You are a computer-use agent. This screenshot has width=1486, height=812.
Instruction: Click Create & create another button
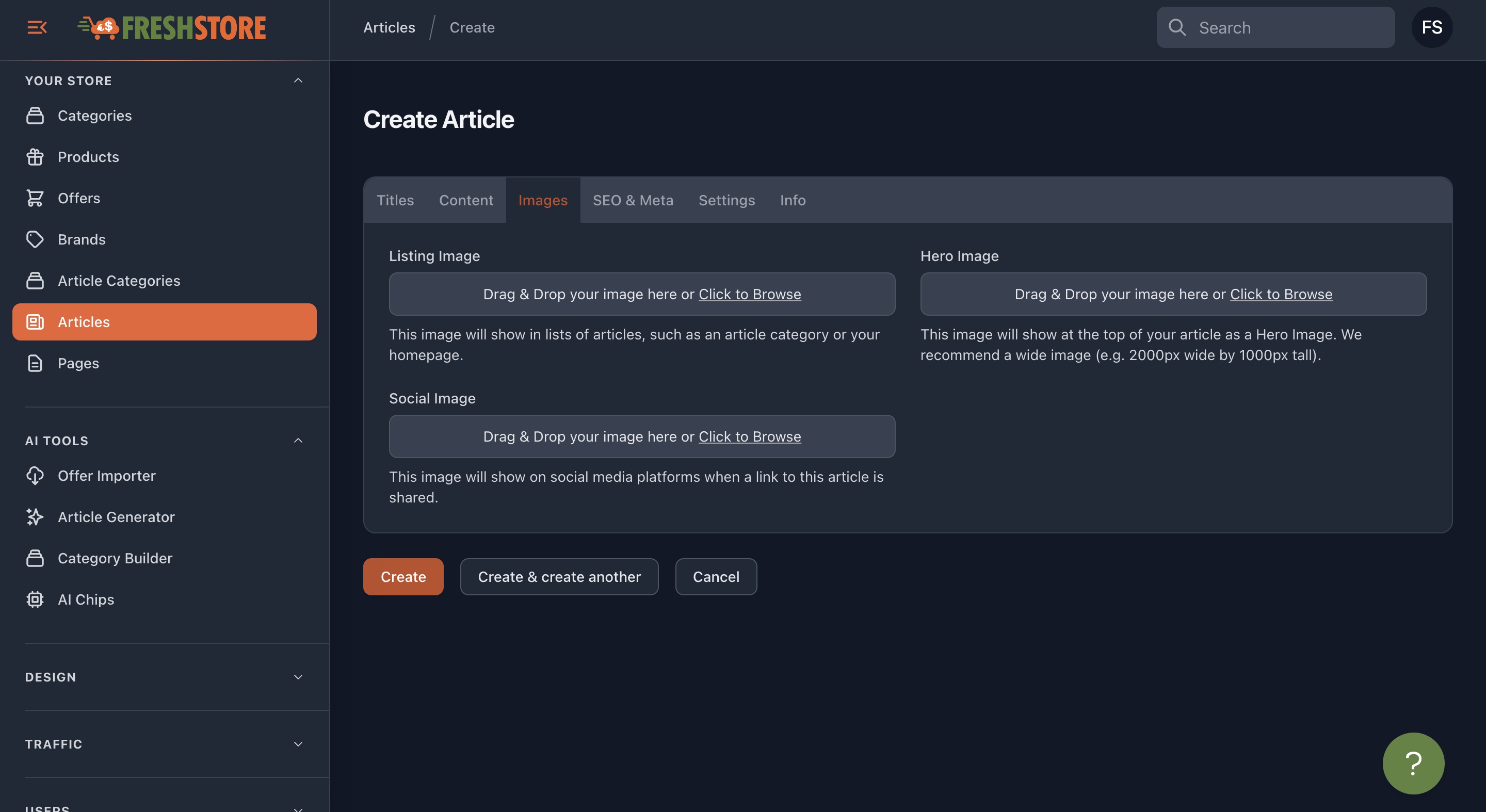(x=559, y=577)
